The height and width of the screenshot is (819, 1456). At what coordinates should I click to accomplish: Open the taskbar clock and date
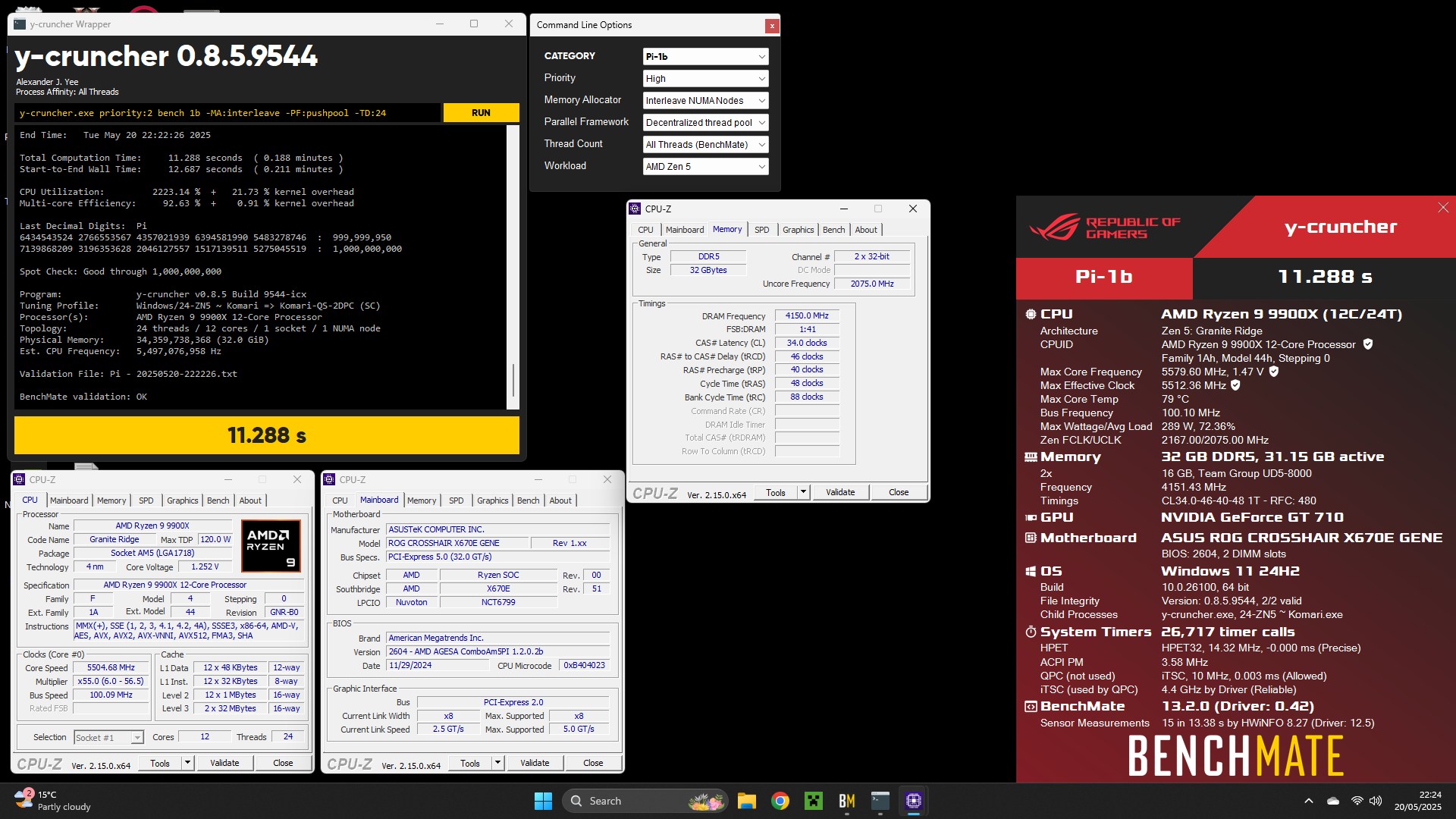1417,801
